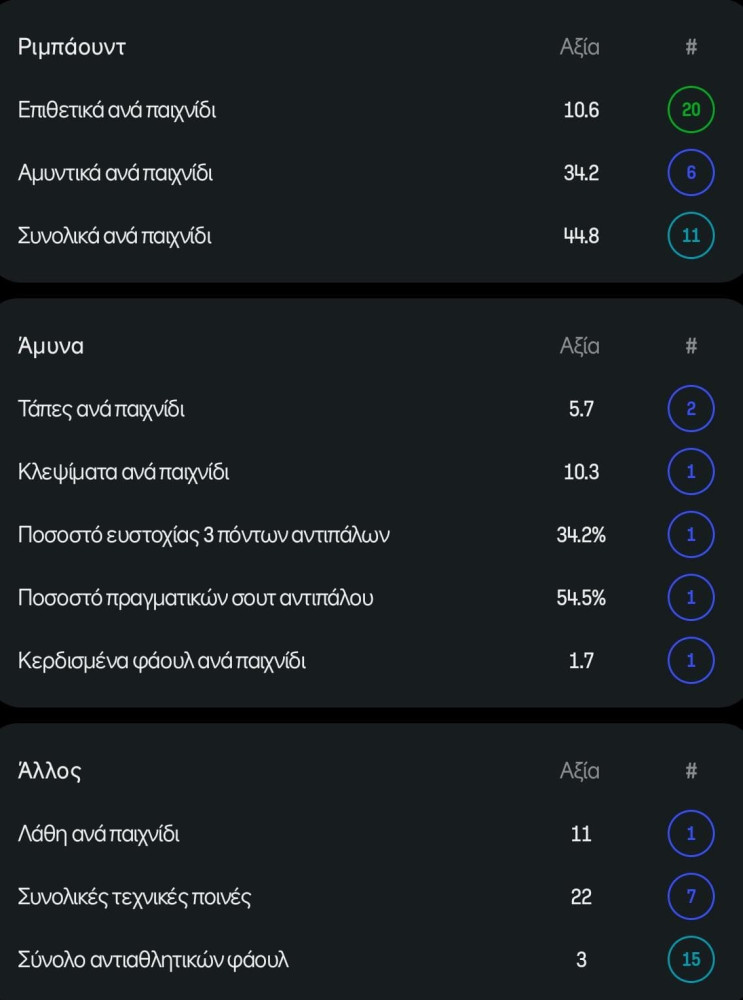
Task: Select the Ριμπάουντ section header
Action: [71, 47]
